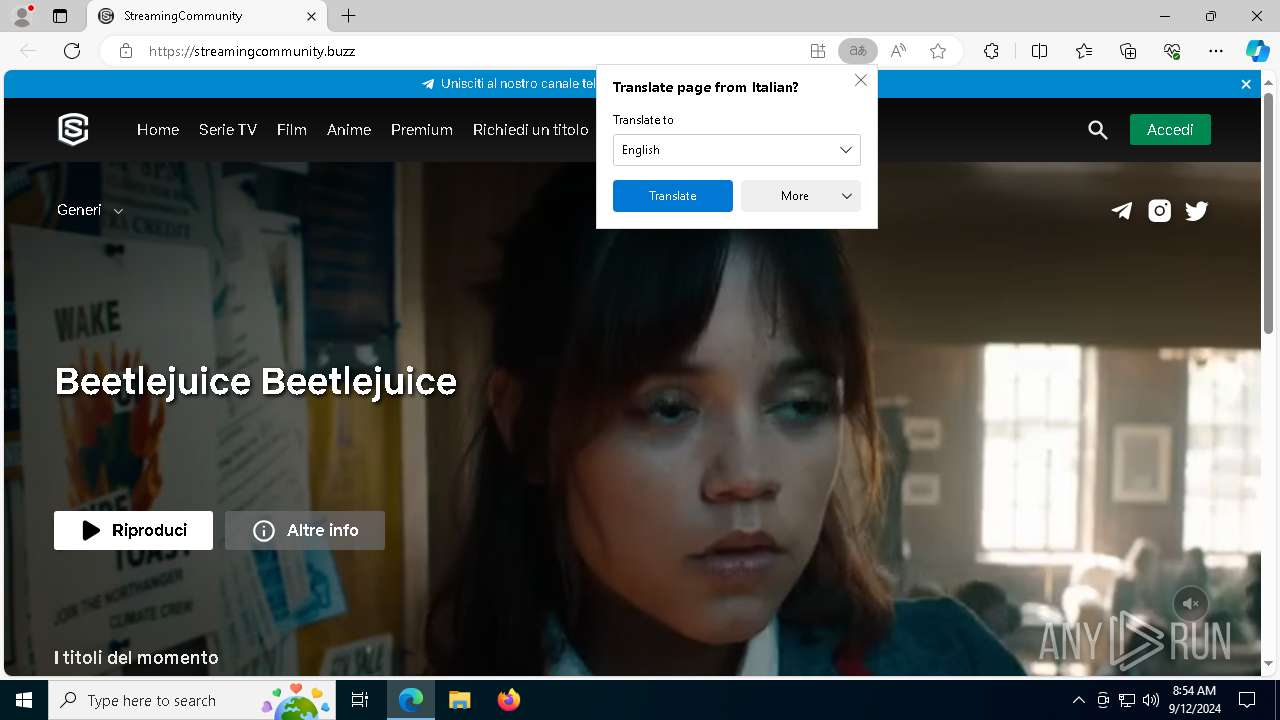Open the notification center icon
Image resolution: width=1280 pixels, height=720 pixels.
[1247, 700]
